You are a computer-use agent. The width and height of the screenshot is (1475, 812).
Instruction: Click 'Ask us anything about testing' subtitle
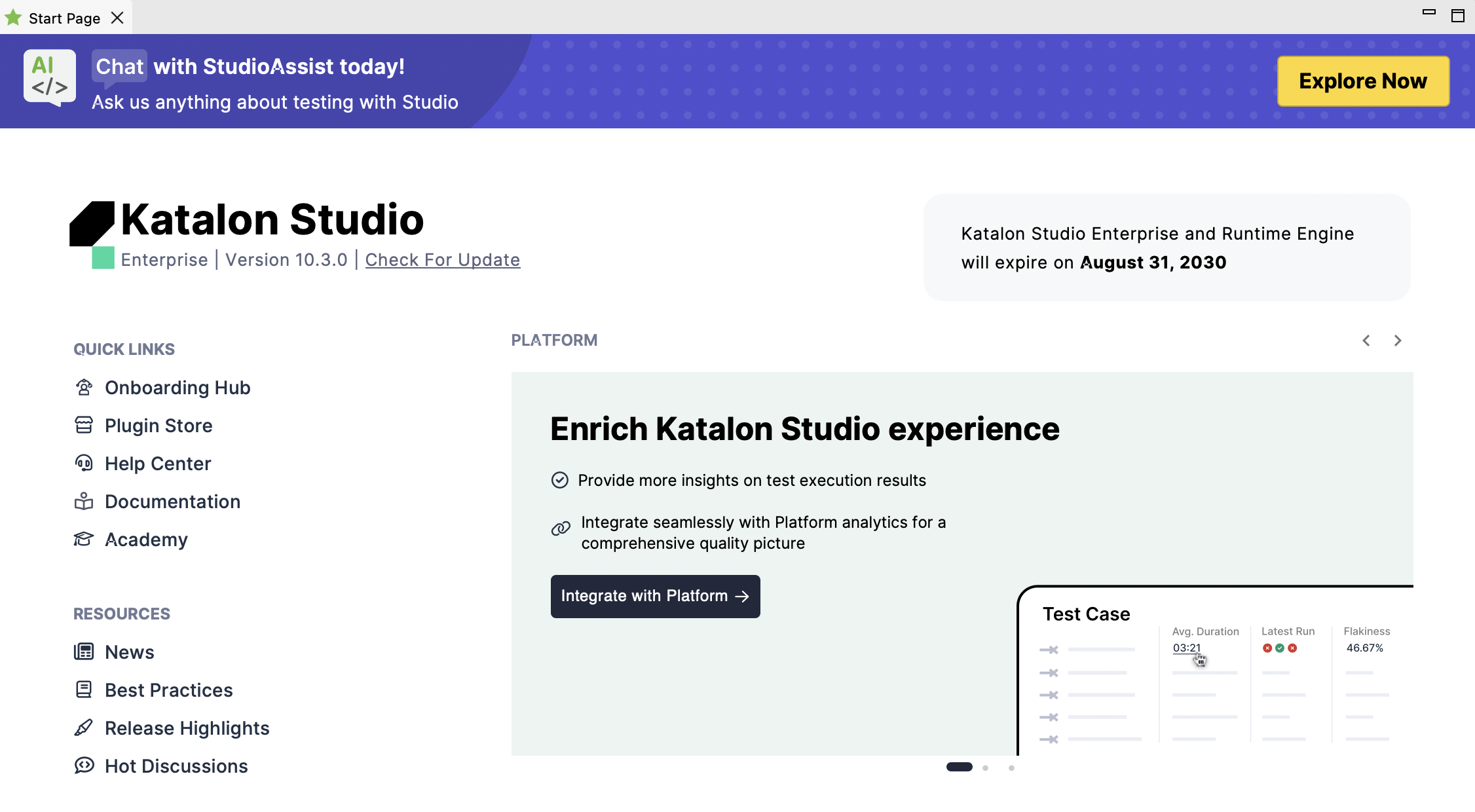(x=275, y=102)
